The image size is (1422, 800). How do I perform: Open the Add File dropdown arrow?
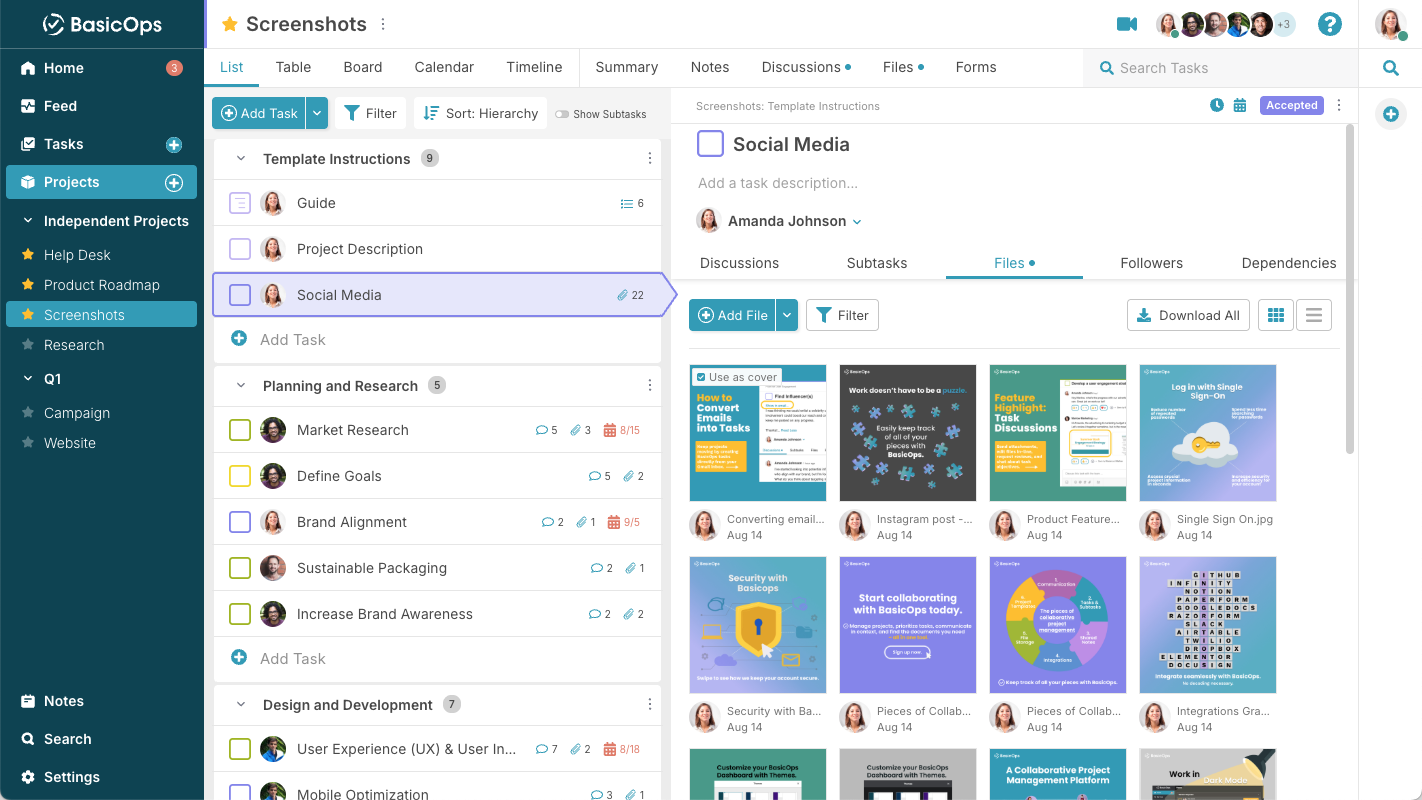point(787,315)
